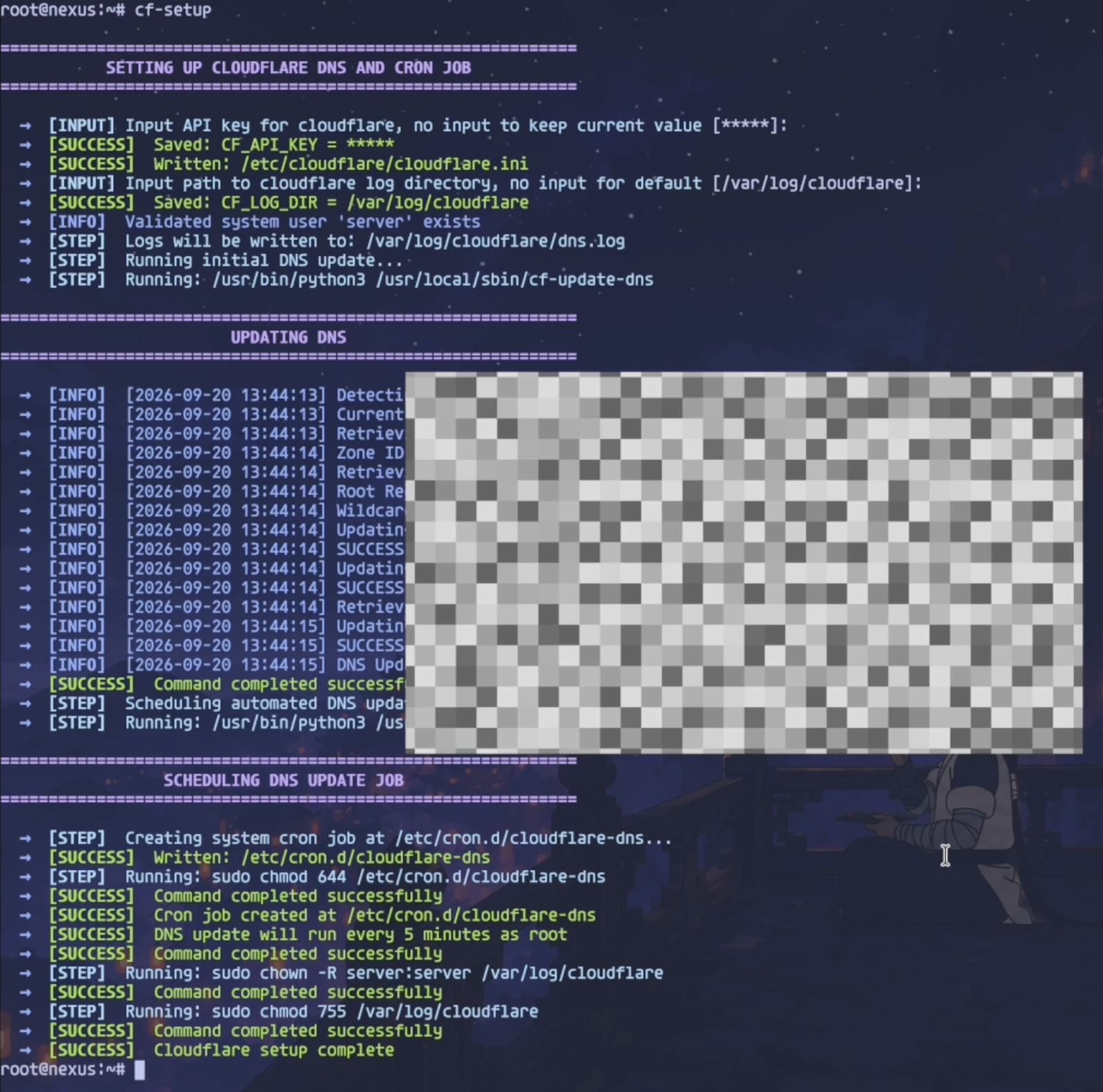The width and height of the screenshot is (1103, 1092).
Task: Select the log line starting 'Wildcar'
Action: tap(212, 511)
